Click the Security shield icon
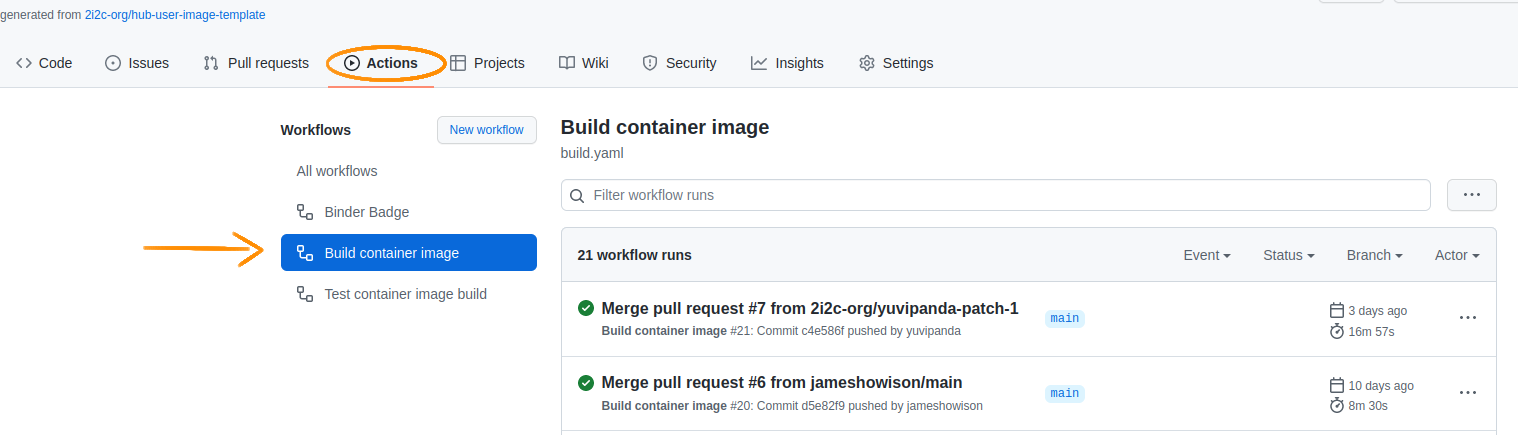The width and height of the screenshot is (1536, 448). pyautogui.click(x=649, y=63)
